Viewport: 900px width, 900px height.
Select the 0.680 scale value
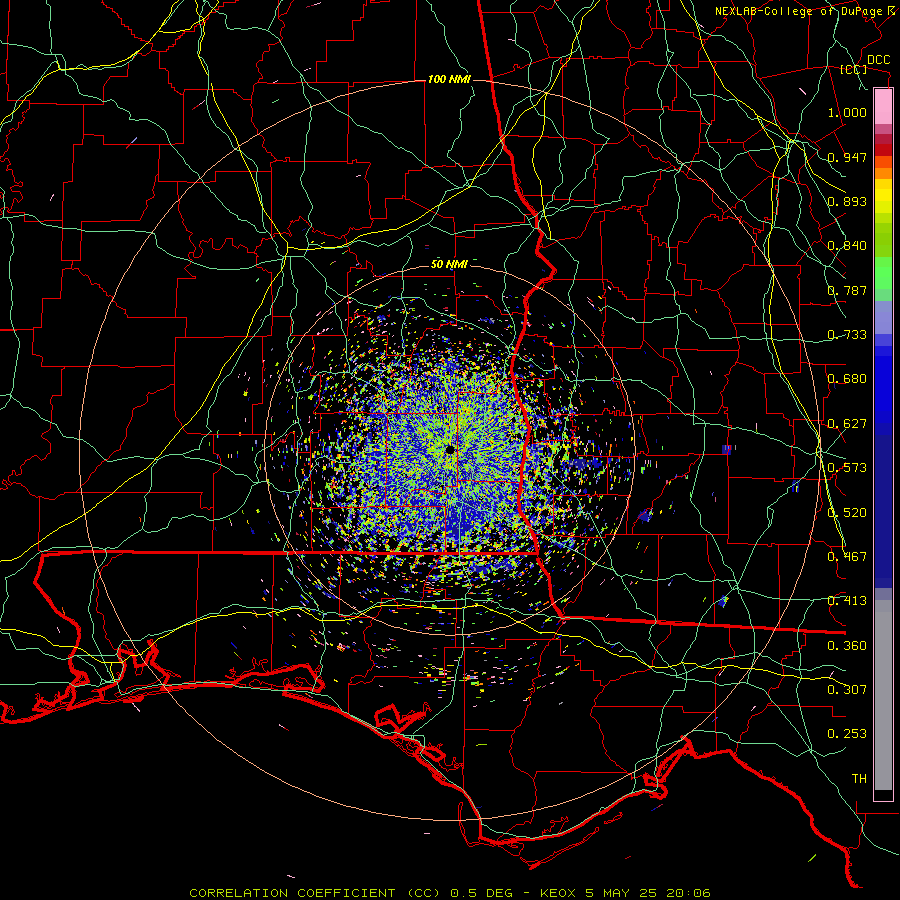(847, 379)
